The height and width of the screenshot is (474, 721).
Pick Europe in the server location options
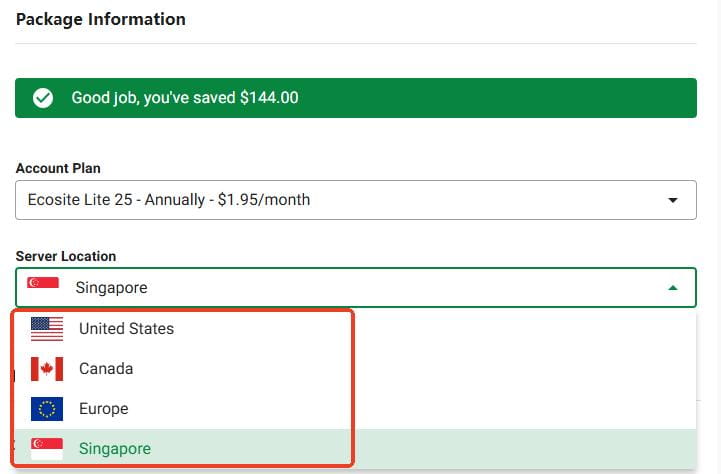coord(104,409)
